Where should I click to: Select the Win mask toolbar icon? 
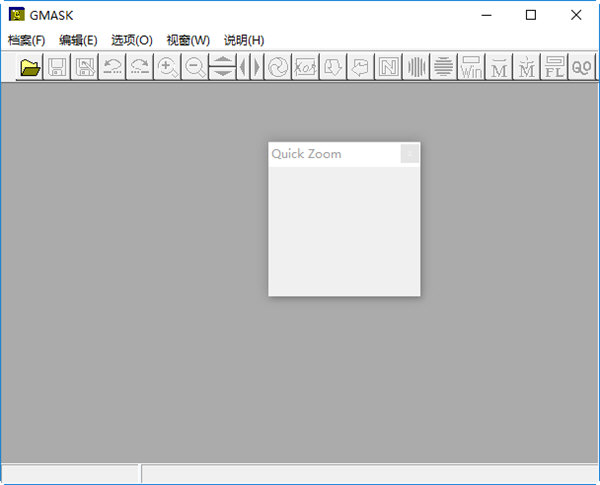coord(471,68)
